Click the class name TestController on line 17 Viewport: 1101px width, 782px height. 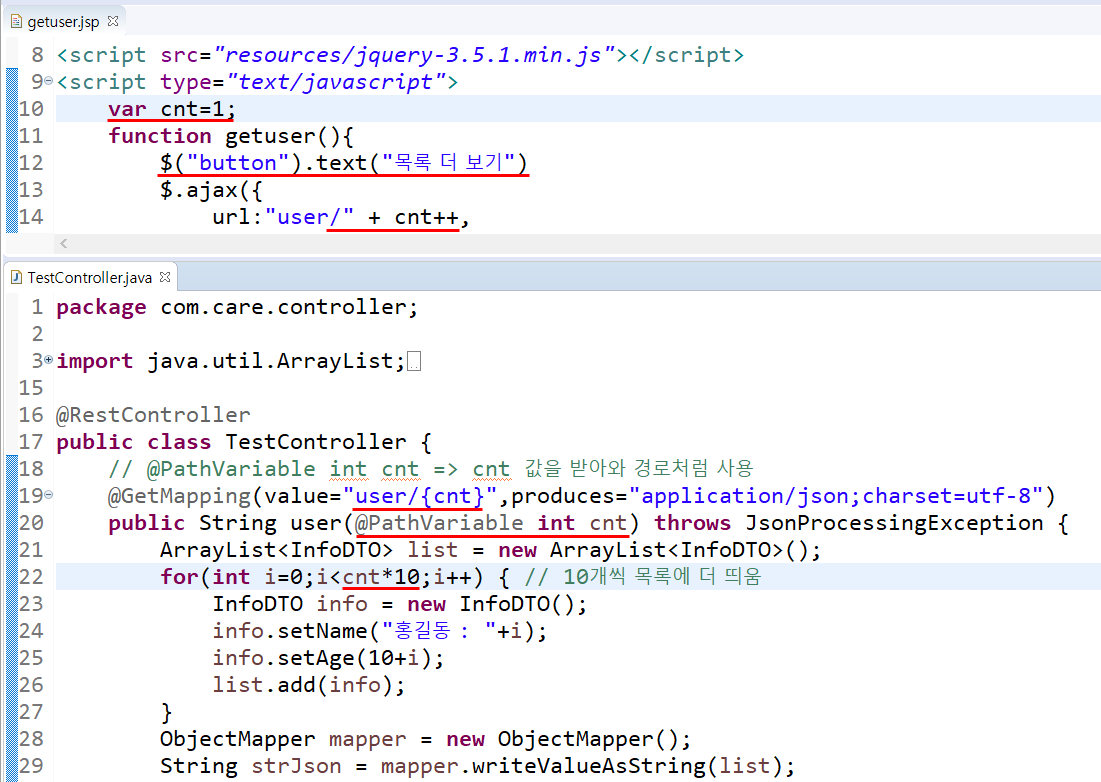[x=315, y=442]
